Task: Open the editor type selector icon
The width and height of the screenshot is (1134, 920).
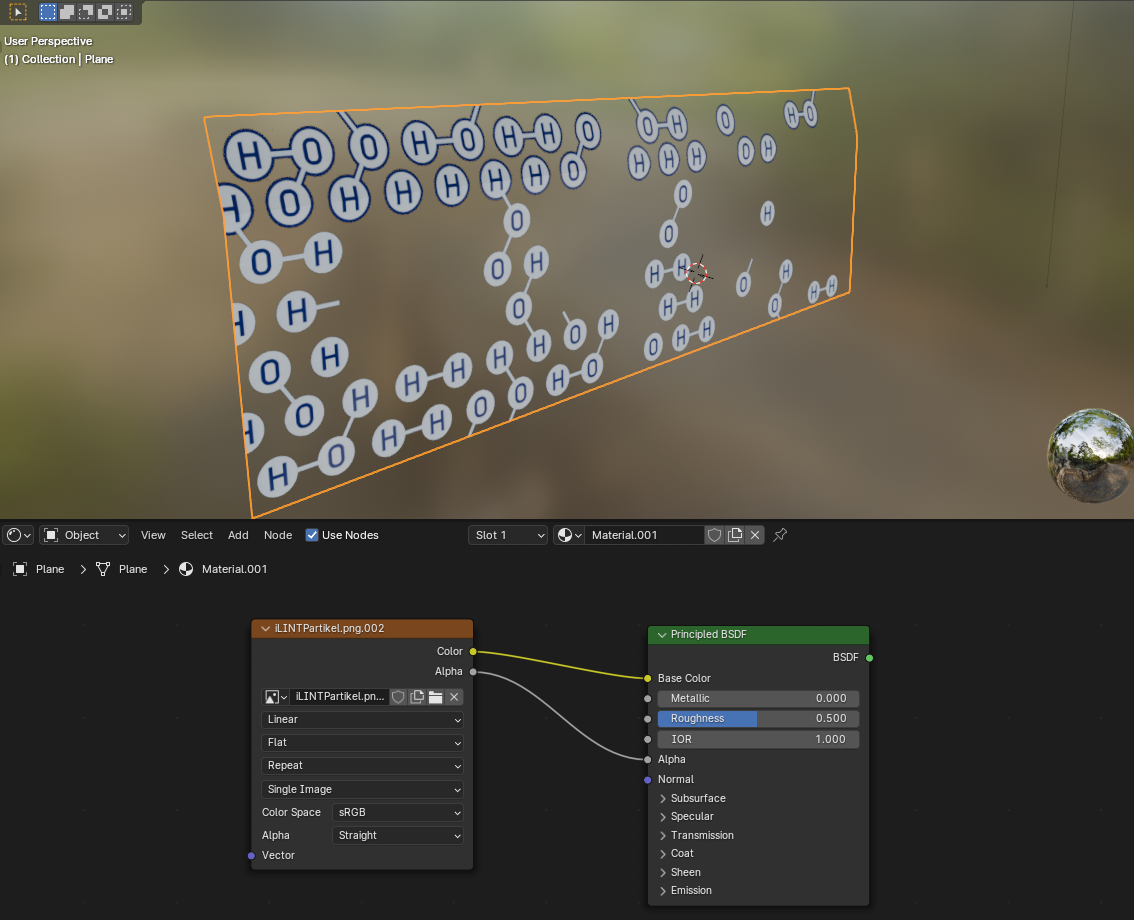Action: coord(18,535)
